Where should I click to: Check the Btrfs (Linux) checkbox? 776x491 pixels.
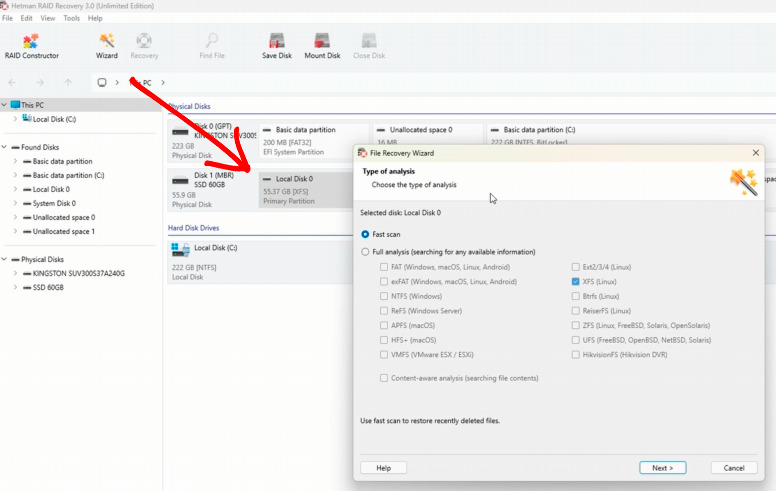(x=575, y=296)
